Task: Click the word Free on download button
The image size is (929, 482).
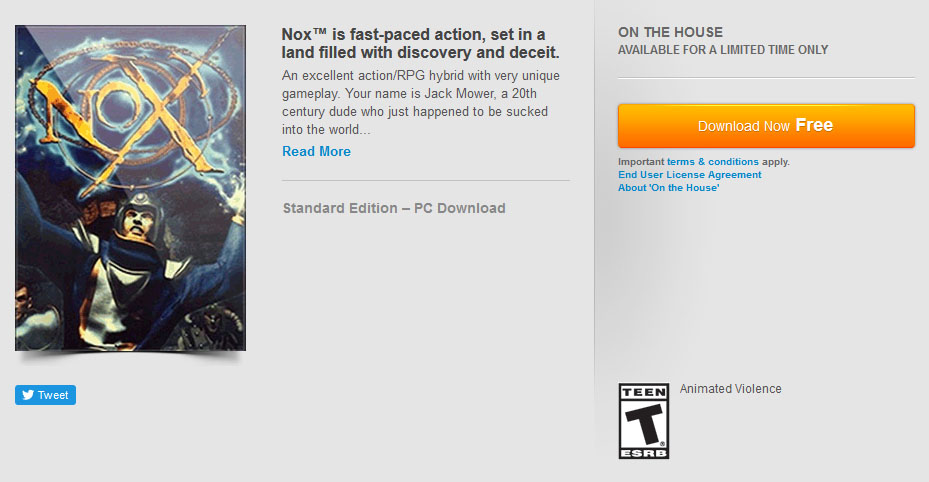Action: point(814,126)
